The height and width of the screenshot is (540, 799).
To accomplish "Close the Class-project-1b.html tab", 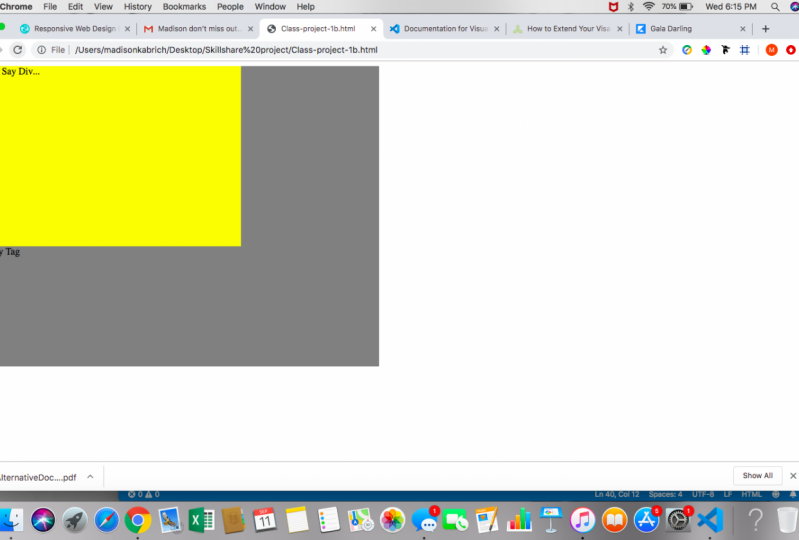I will click(374, 29).
